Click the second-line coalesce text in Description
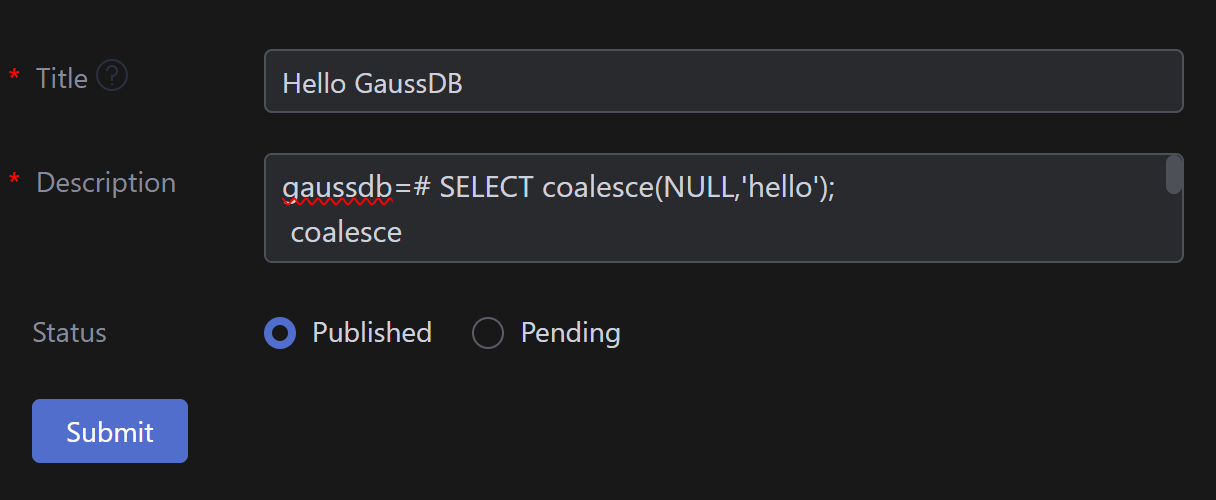 (346, 233)
